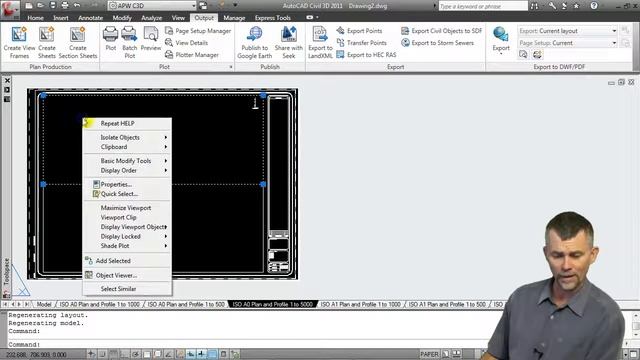
Task: Switch to the Model layout tab
Action: pos(44,304)
